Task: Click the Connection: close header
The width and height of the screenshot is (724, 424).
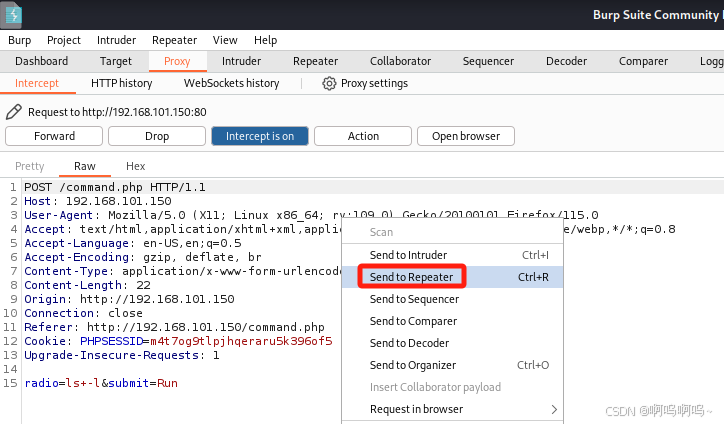Action: 84,313
